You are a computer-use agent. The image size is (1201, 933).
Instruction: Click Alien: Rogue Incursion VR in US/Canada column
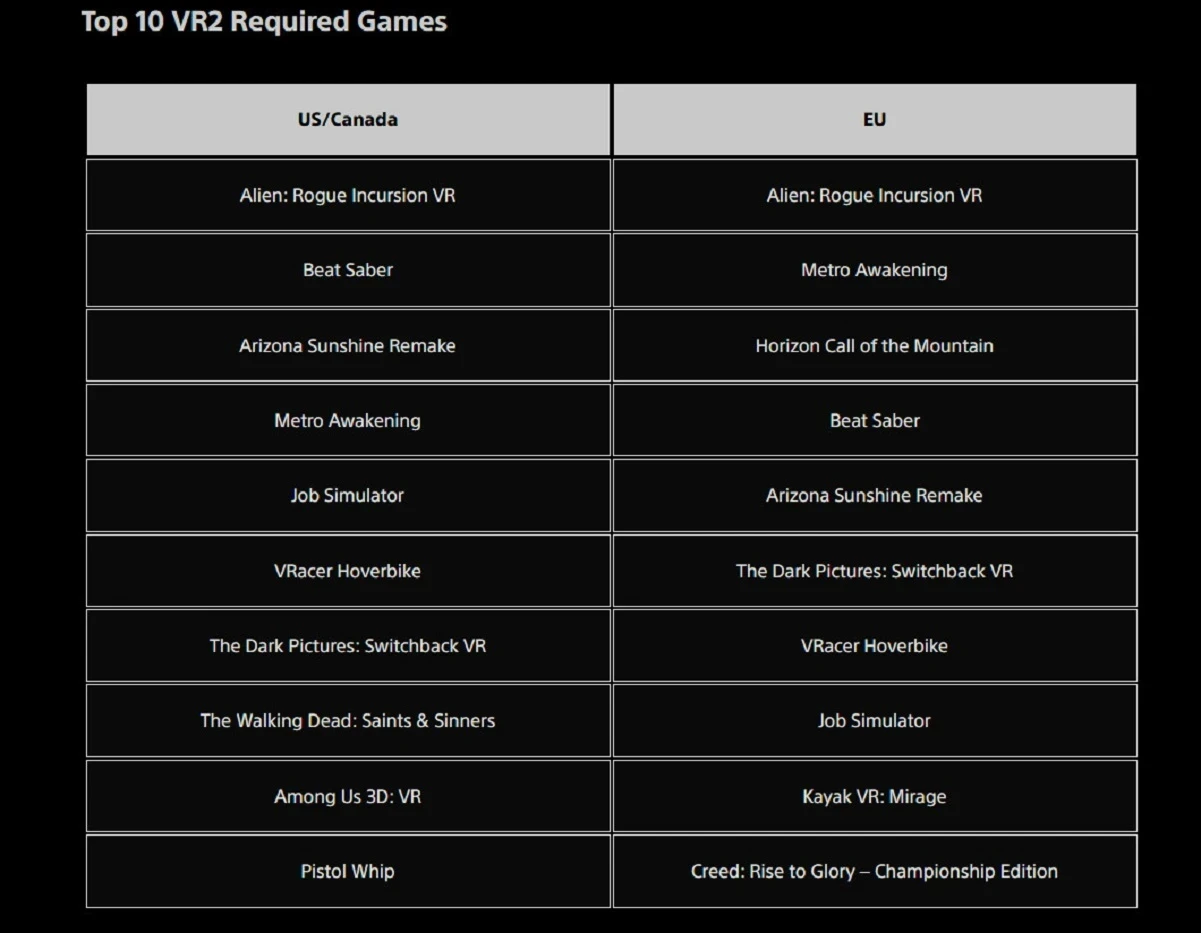tap(347, 196)
